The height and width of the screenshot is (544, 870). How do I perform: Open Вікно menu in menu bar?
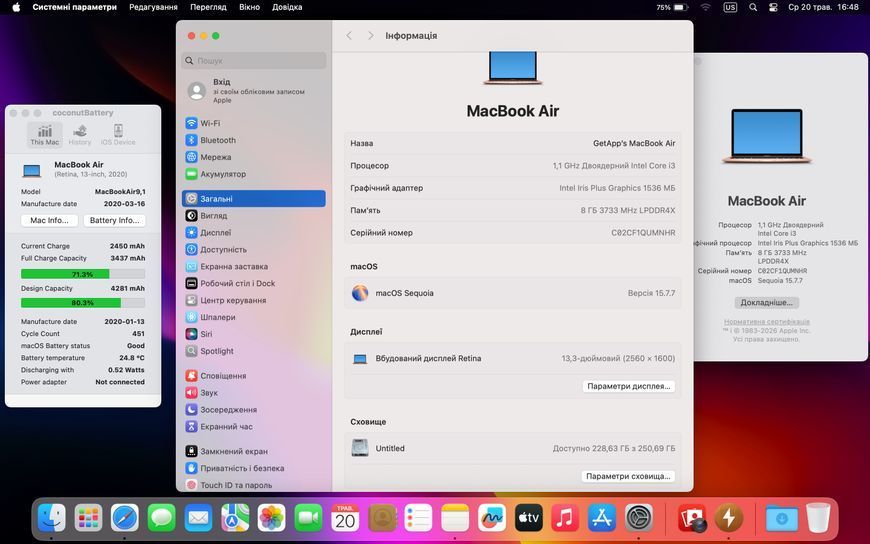(250, 7)
